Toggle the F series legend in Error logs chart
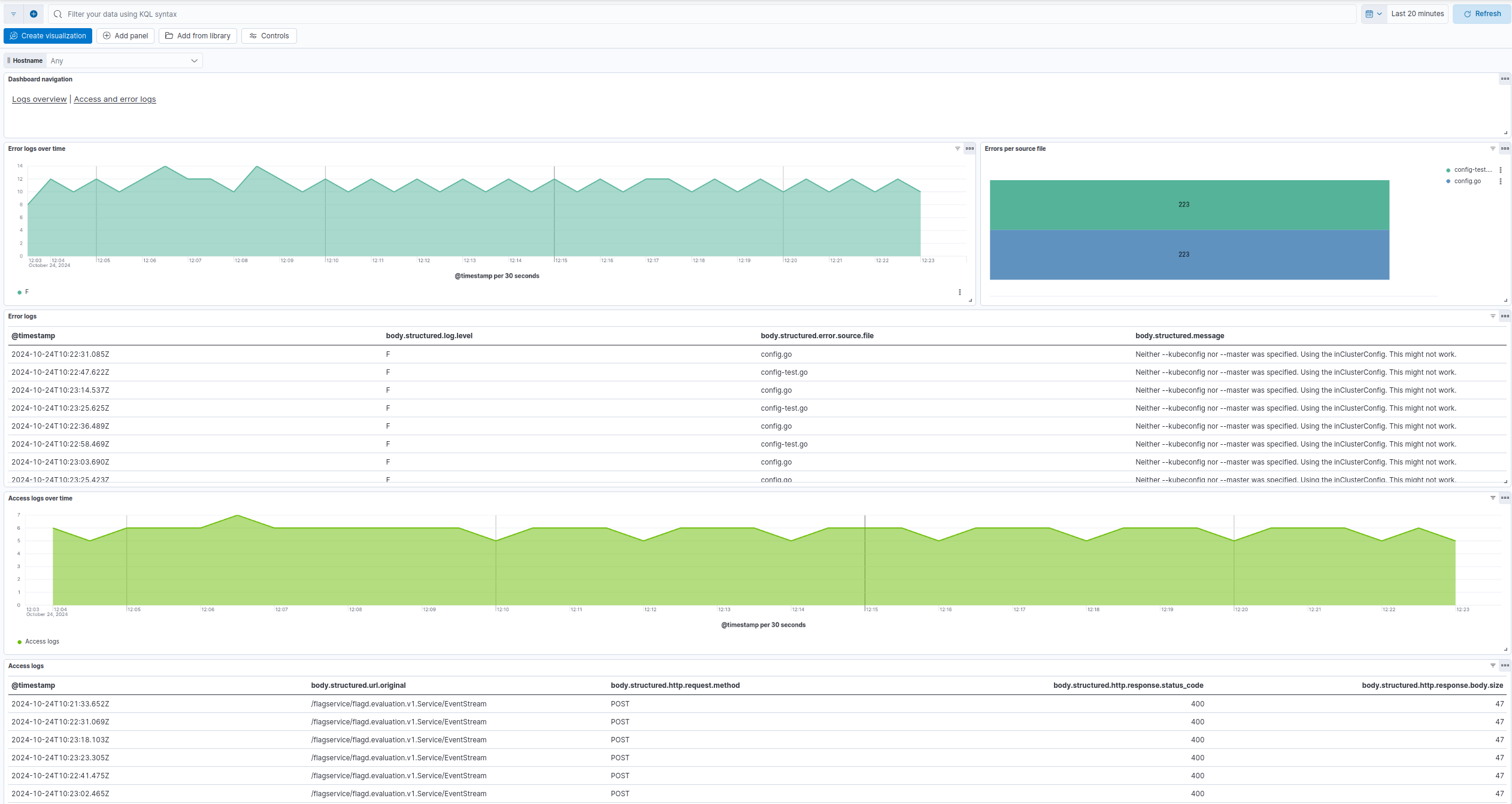Screen dimensions: 1512x804 pos(26,292)
